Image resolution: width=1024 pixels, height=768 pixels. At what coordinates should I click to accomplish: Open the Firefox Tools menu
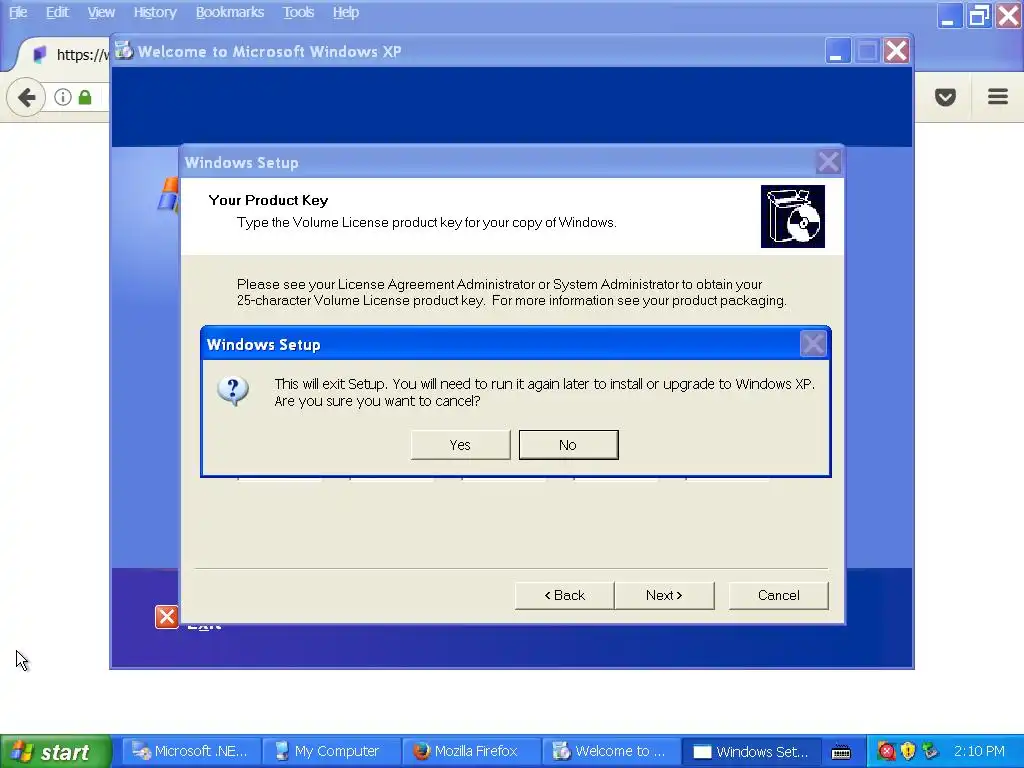[298, 12]
